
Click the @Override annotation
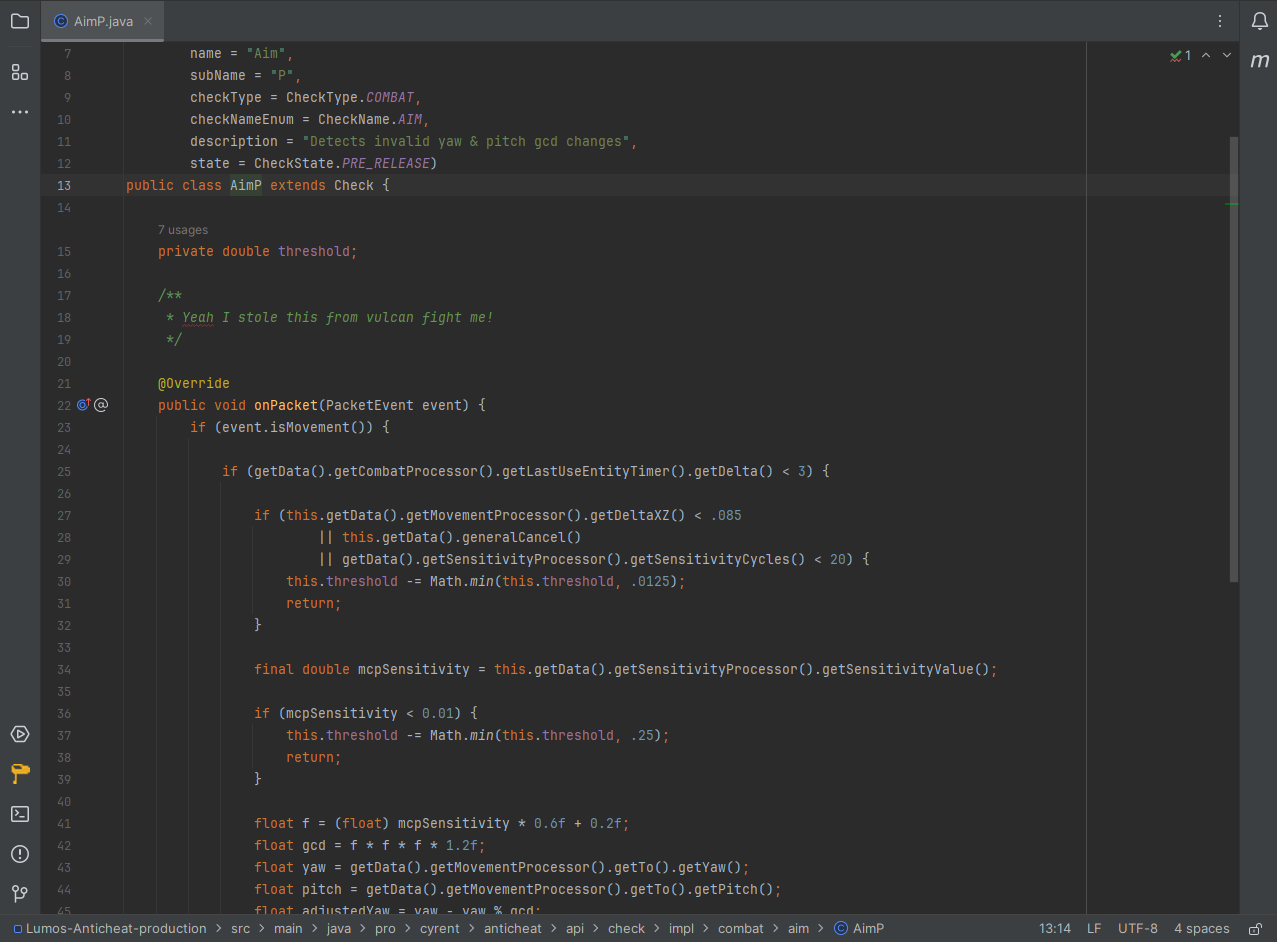(x=194, y=383)
